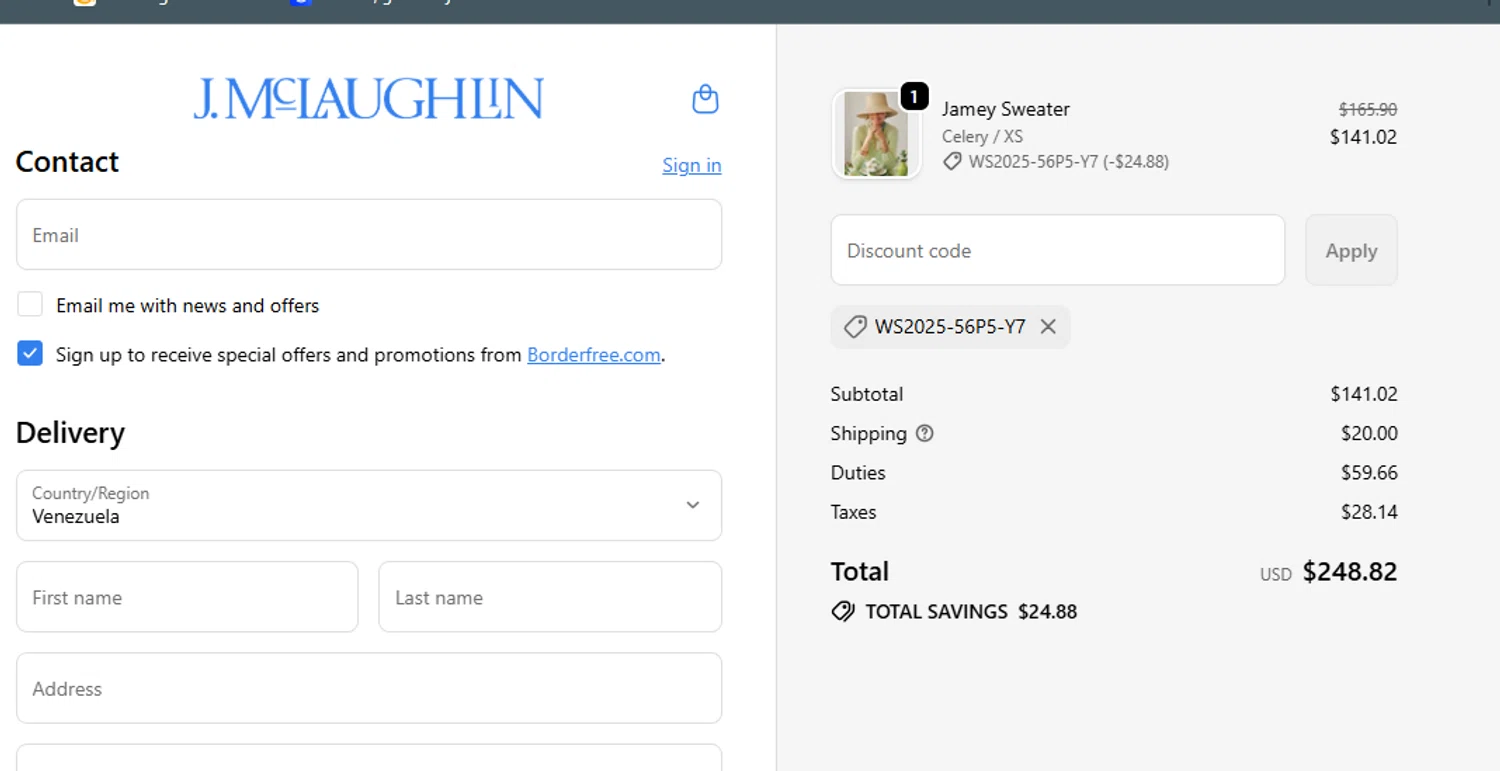Click the discount tag icon on applied code
Image resolution: width=1500 pixels, height=771 pixels.
(x=855, y=327)
